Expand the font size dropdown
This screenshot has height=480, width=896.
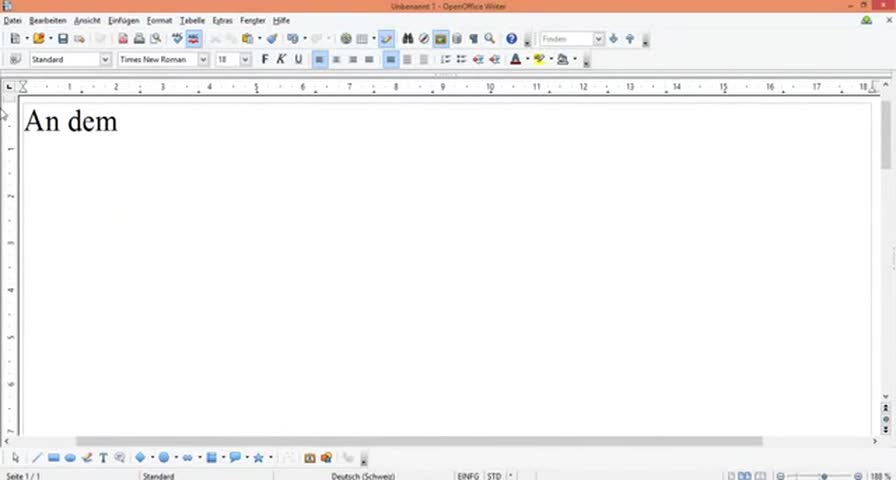[x=245, y=59]
